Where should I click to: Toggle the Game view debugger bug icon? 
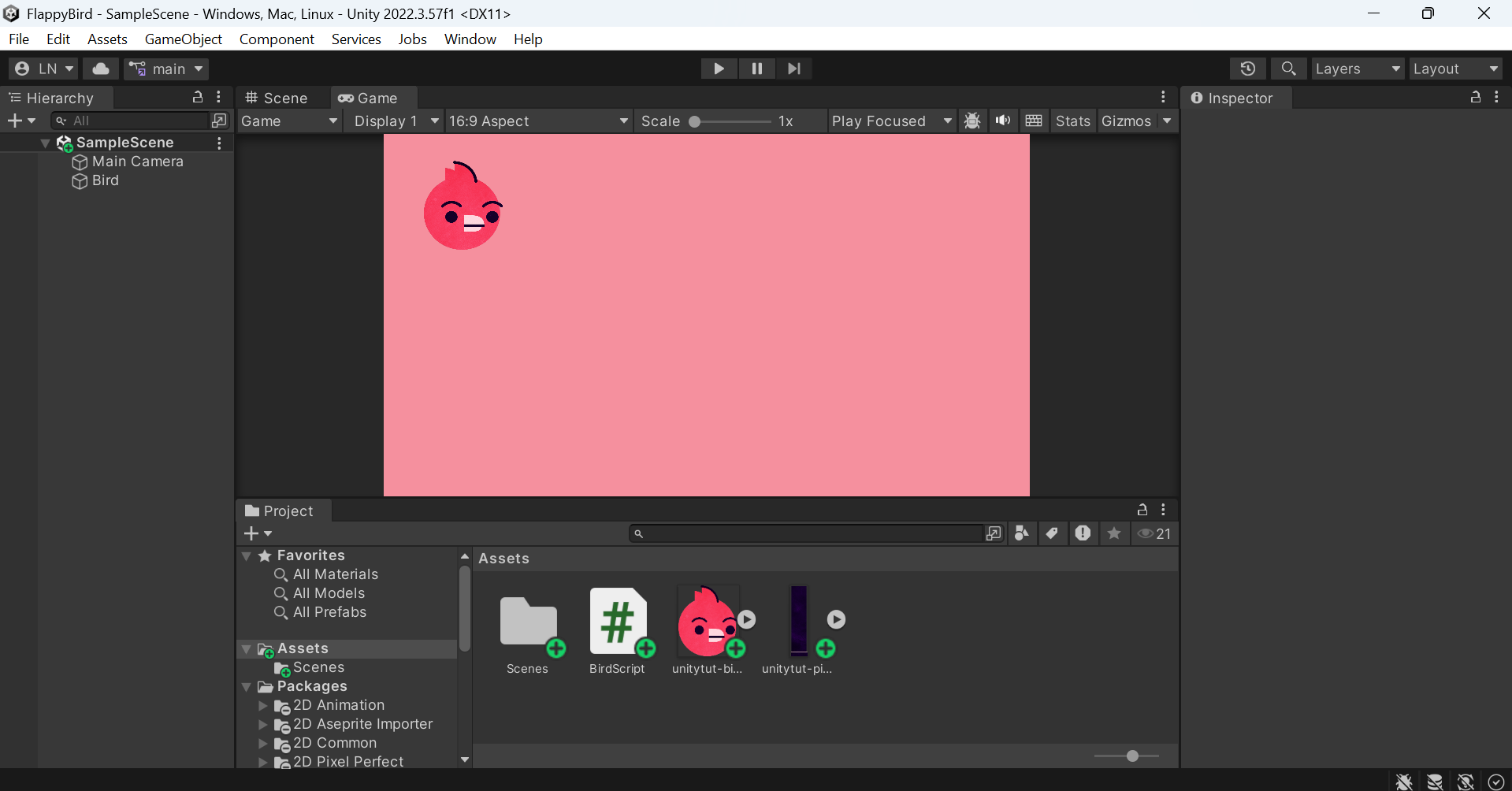tap(972, 121)
